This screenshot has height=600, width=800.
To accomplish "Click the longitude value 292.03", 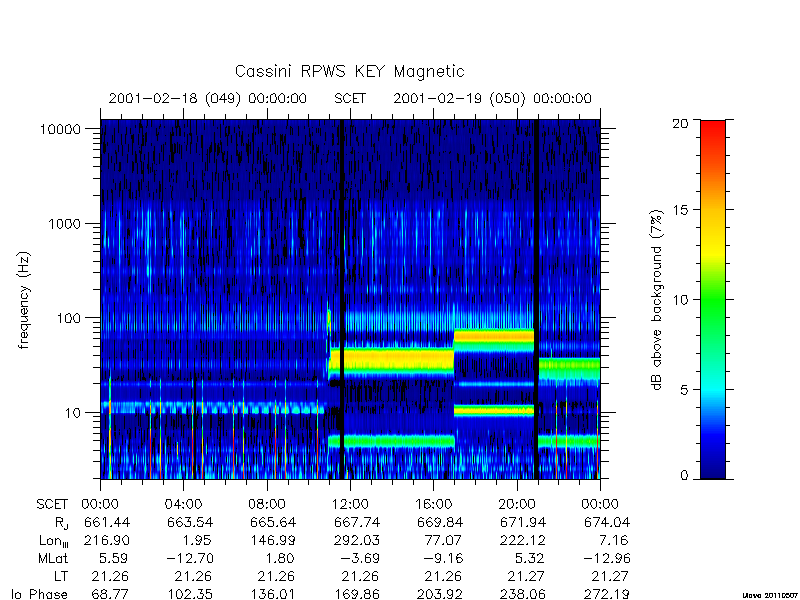I will pyautogui.click(x=357, y=540).
